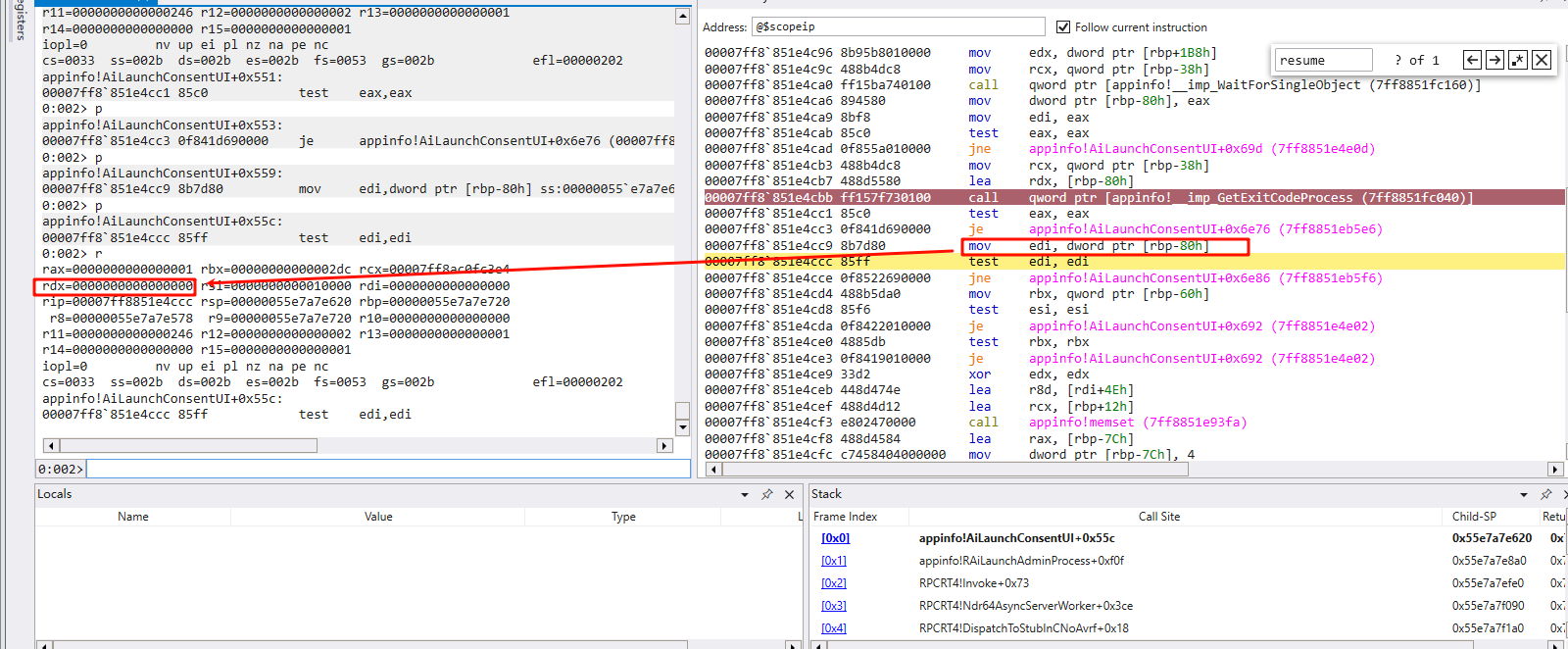Toggle Follow current instruction checkbox
Screen dimensions: 1568x649
pyautogui.click(x=1063, y=27)
